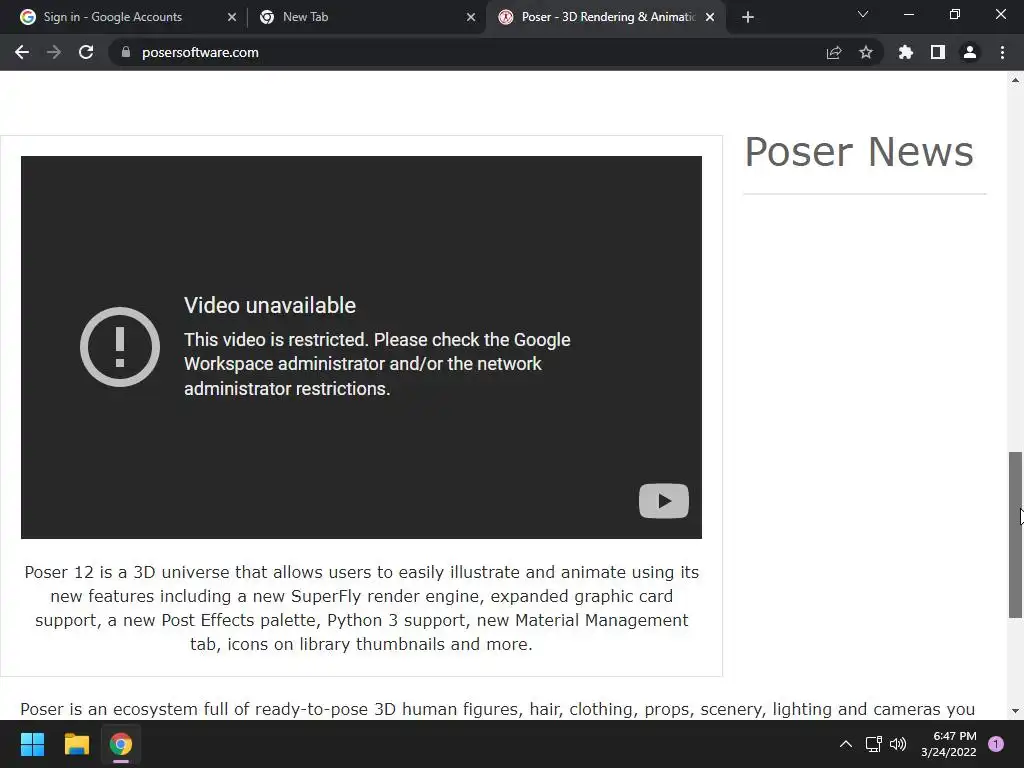Click the Poser ecosystem paragraph text
This screenshot has height=768, width=1024.
(497, 709)
